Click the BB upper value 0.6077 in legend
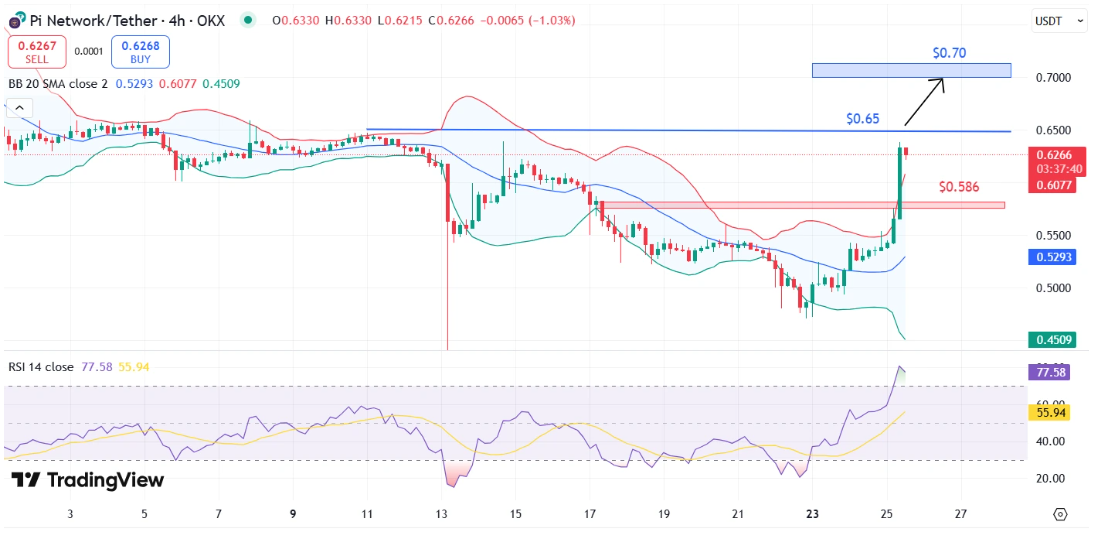1093x536 pixels. [x=179, y=84]
